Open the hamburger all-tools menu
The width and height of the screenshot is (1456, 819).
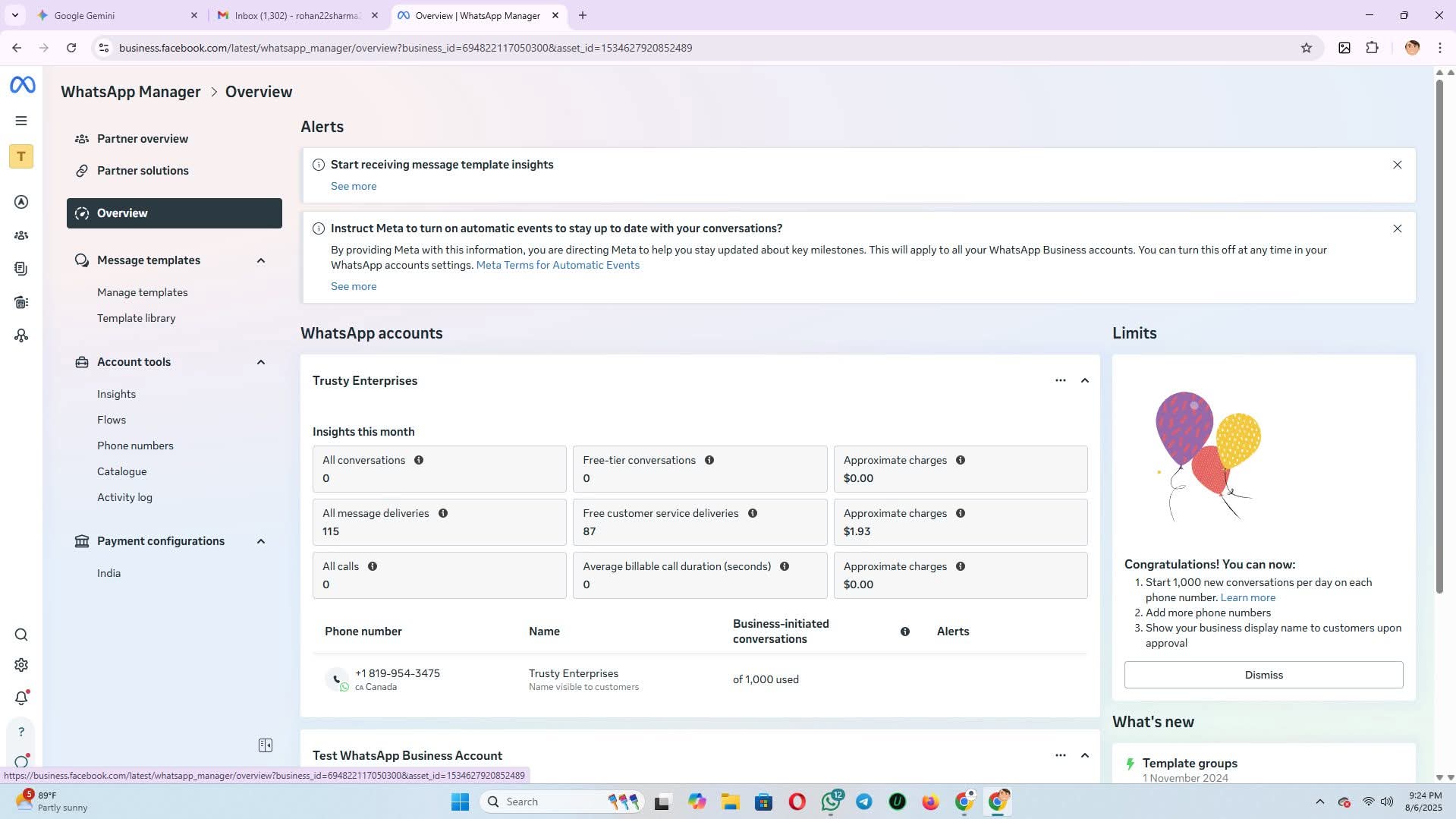tap(21, 121)
